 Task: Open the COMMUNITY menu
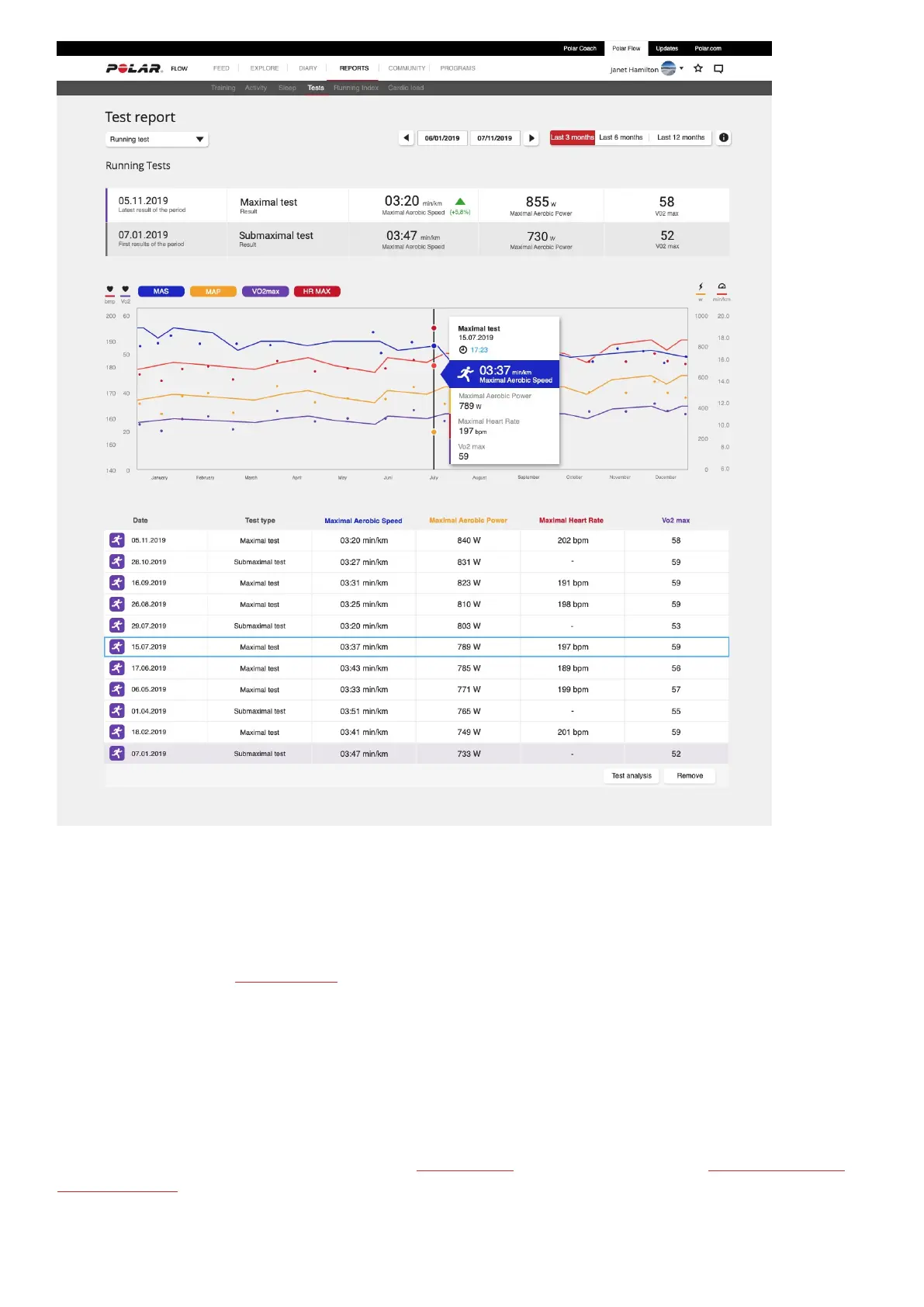(407, 68)
